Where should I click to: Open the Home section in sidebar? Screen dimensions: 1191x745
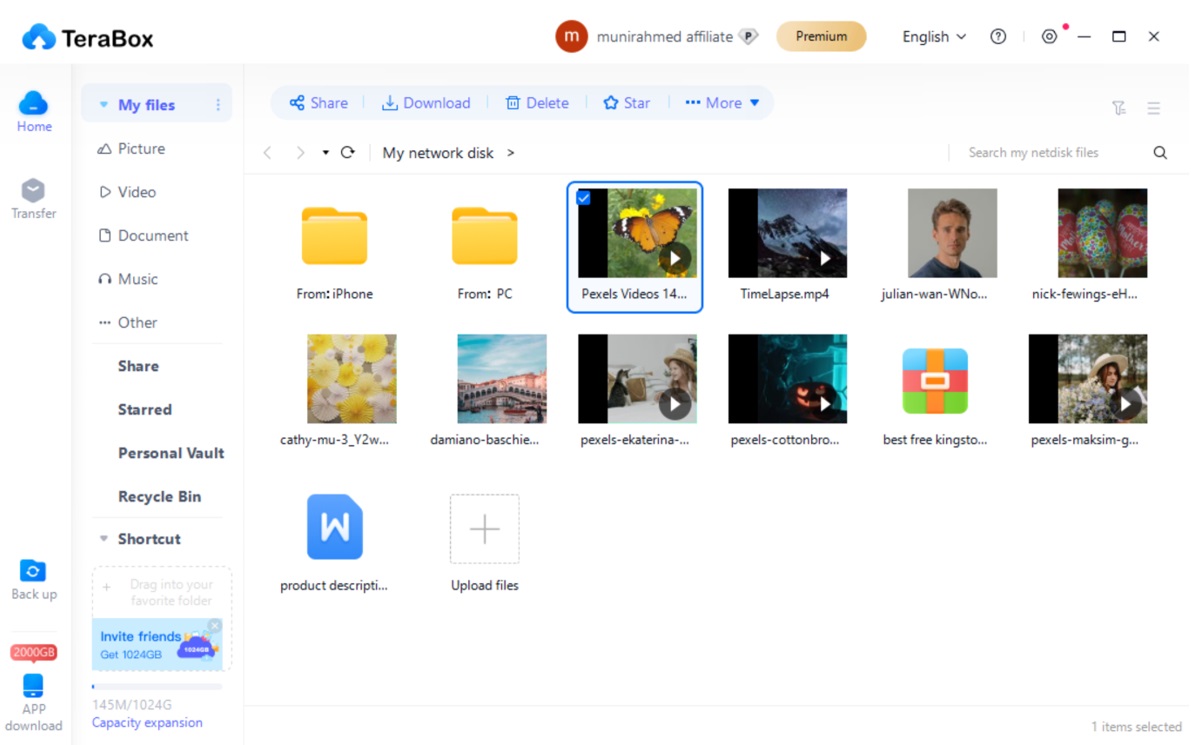pos(33,112)
